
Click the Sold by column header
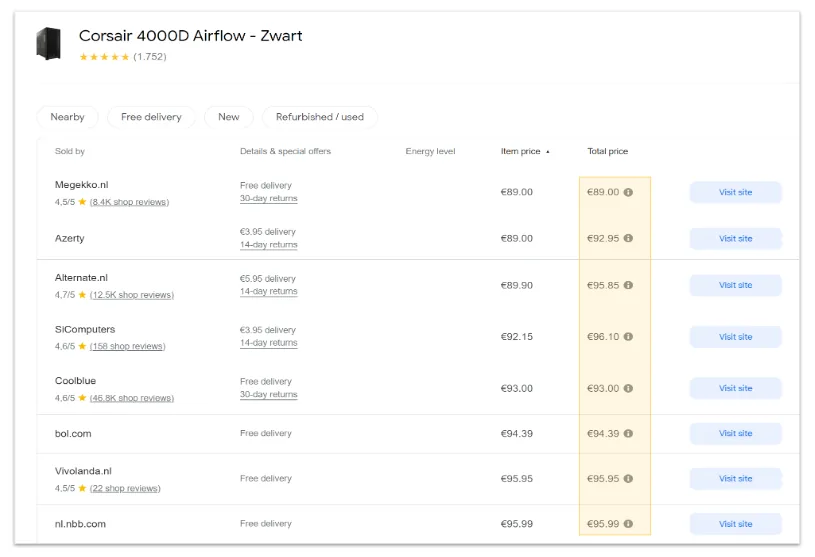[70, 151]
